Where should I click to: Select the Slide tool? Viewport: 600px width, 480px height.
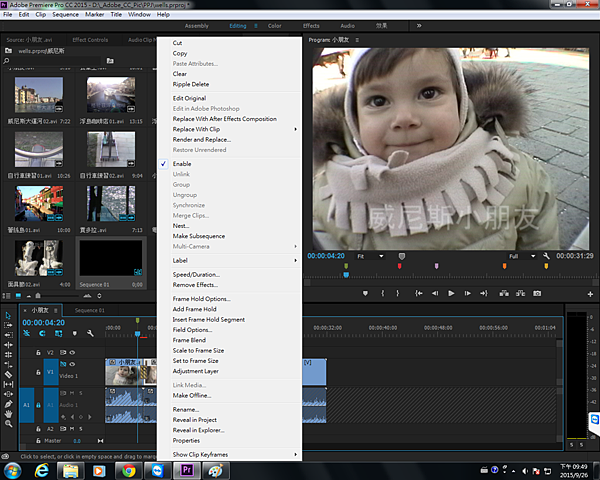(x=8, y=394)
